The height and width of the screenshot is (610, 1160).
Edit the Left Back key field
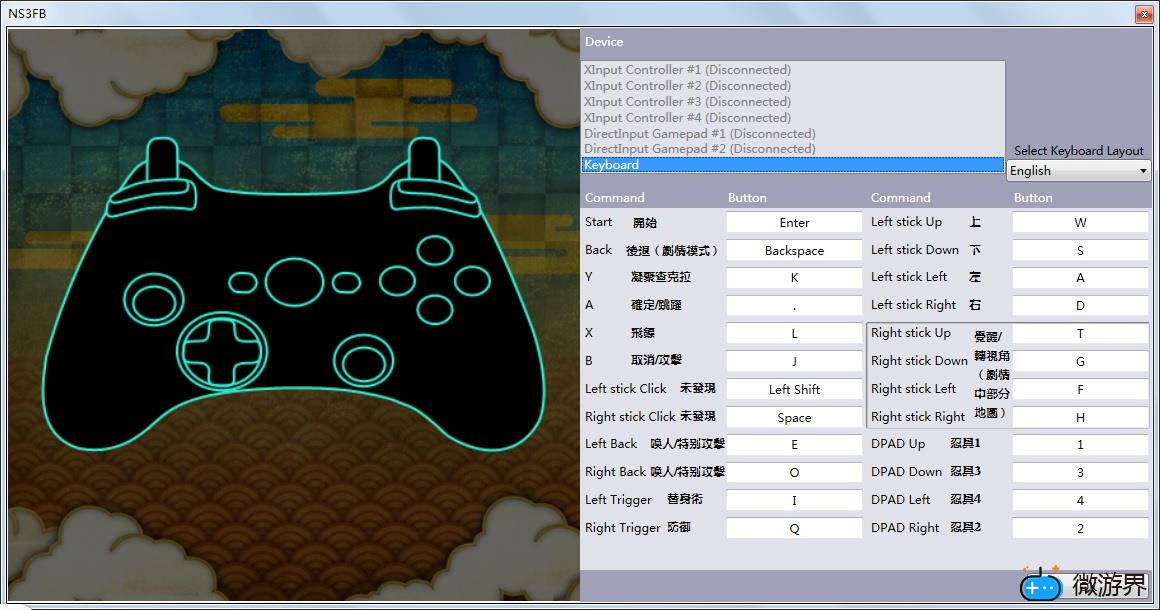click(x=794, y=445)
